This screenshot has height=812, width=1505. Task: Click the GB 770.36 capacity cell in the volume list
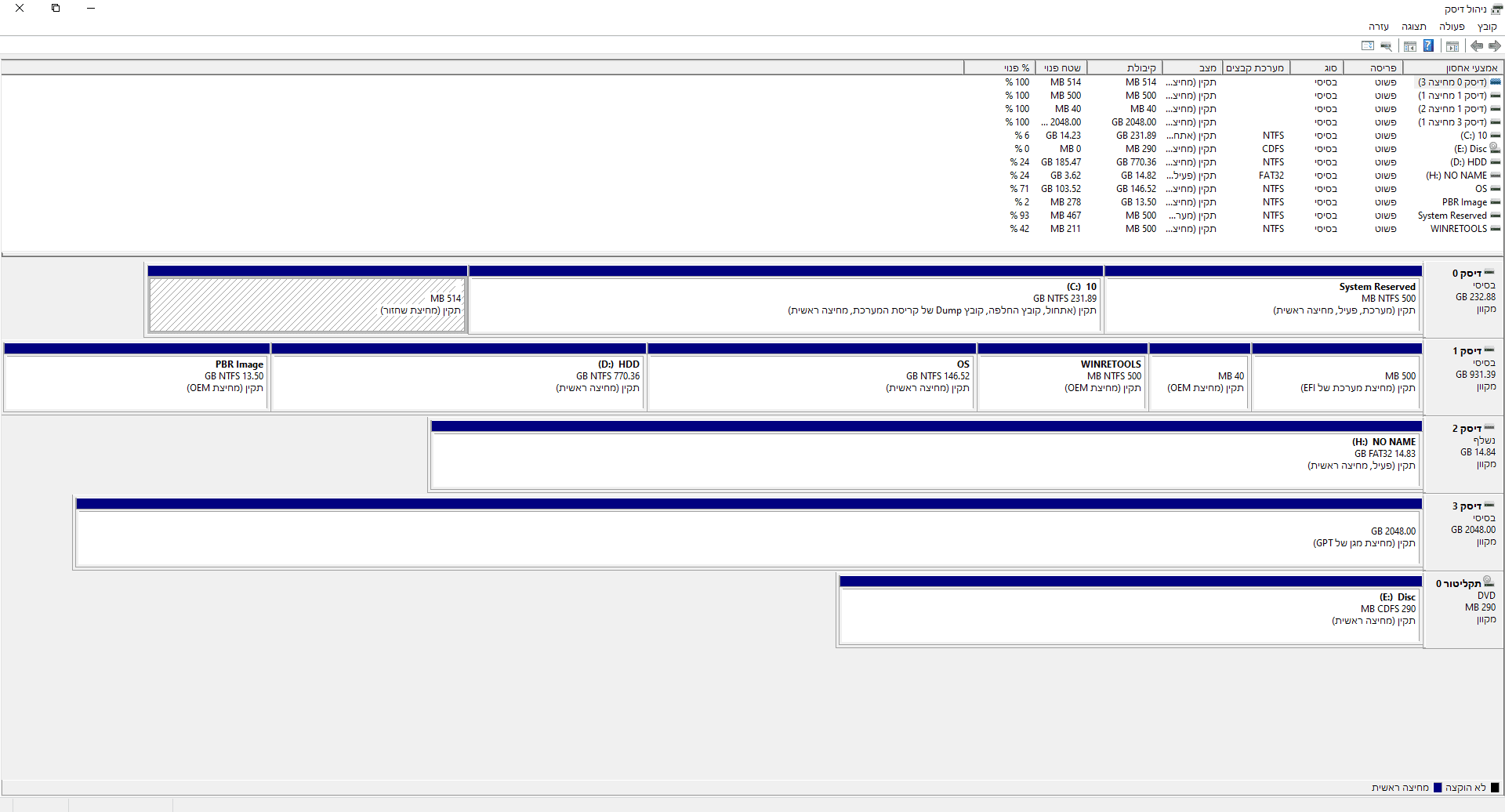tap(1137, 162)
